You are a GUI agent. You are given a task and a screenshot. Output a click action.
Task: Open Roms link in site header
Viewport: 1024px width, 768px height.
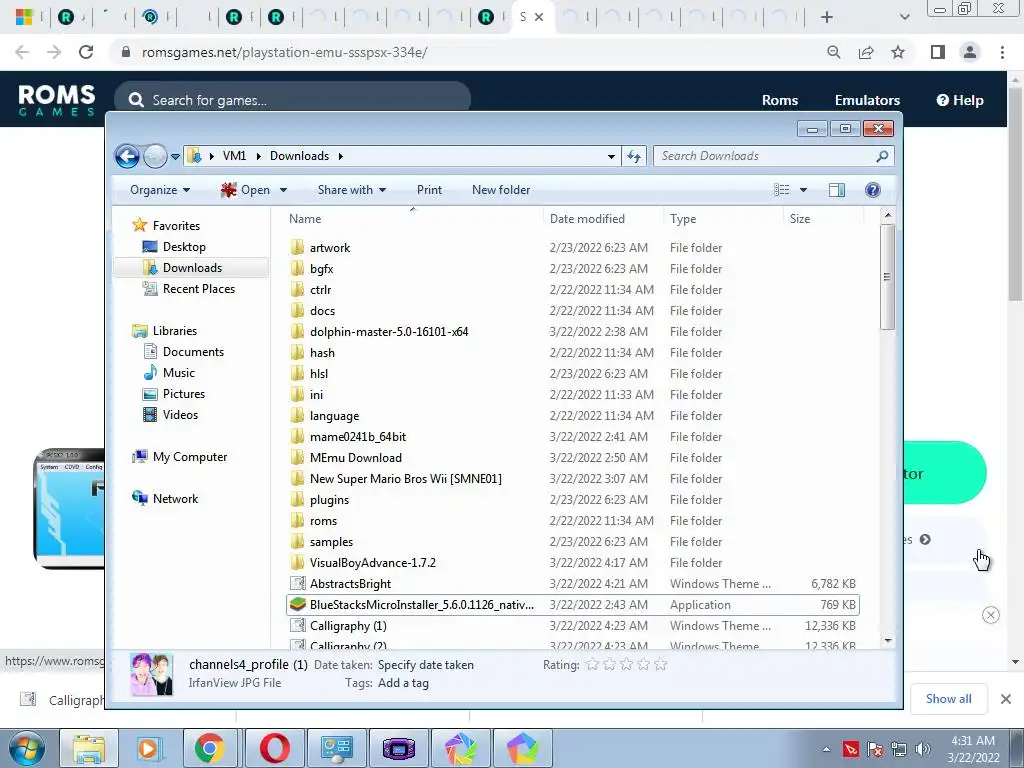[780, 101]
